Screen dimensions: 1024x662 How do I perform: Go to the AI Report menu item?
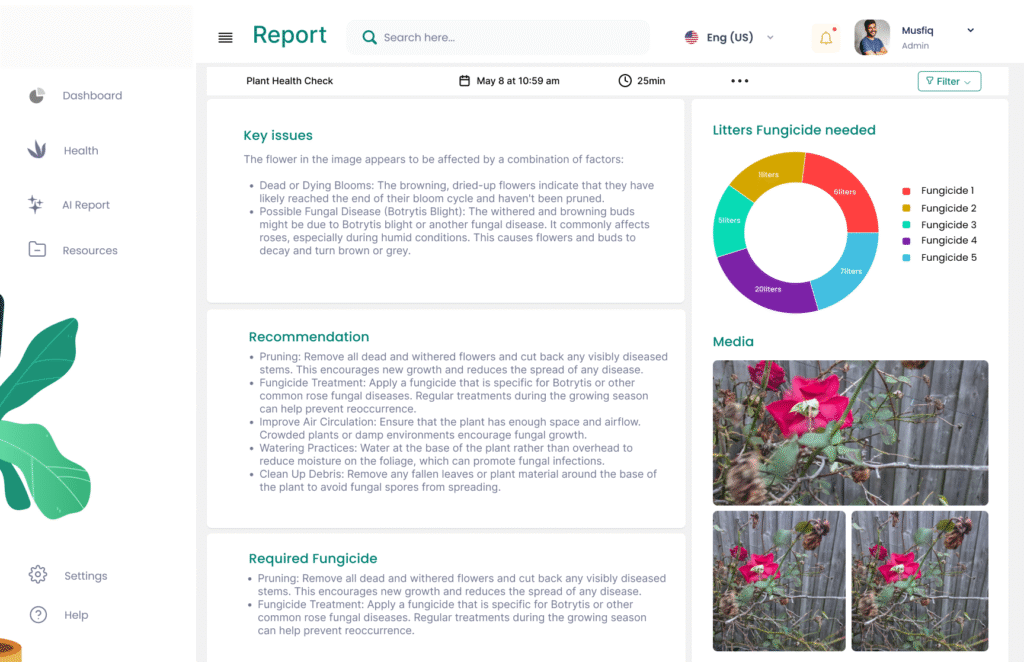pos(86,205)
